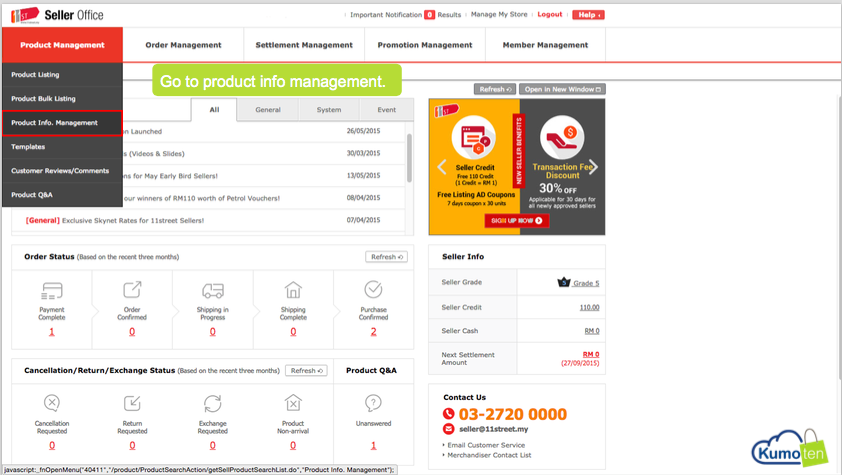Viewport: 842px width, 475px height.
Task: Open the Exclusive Skynet Rates notice
Action: coord(133,220)
